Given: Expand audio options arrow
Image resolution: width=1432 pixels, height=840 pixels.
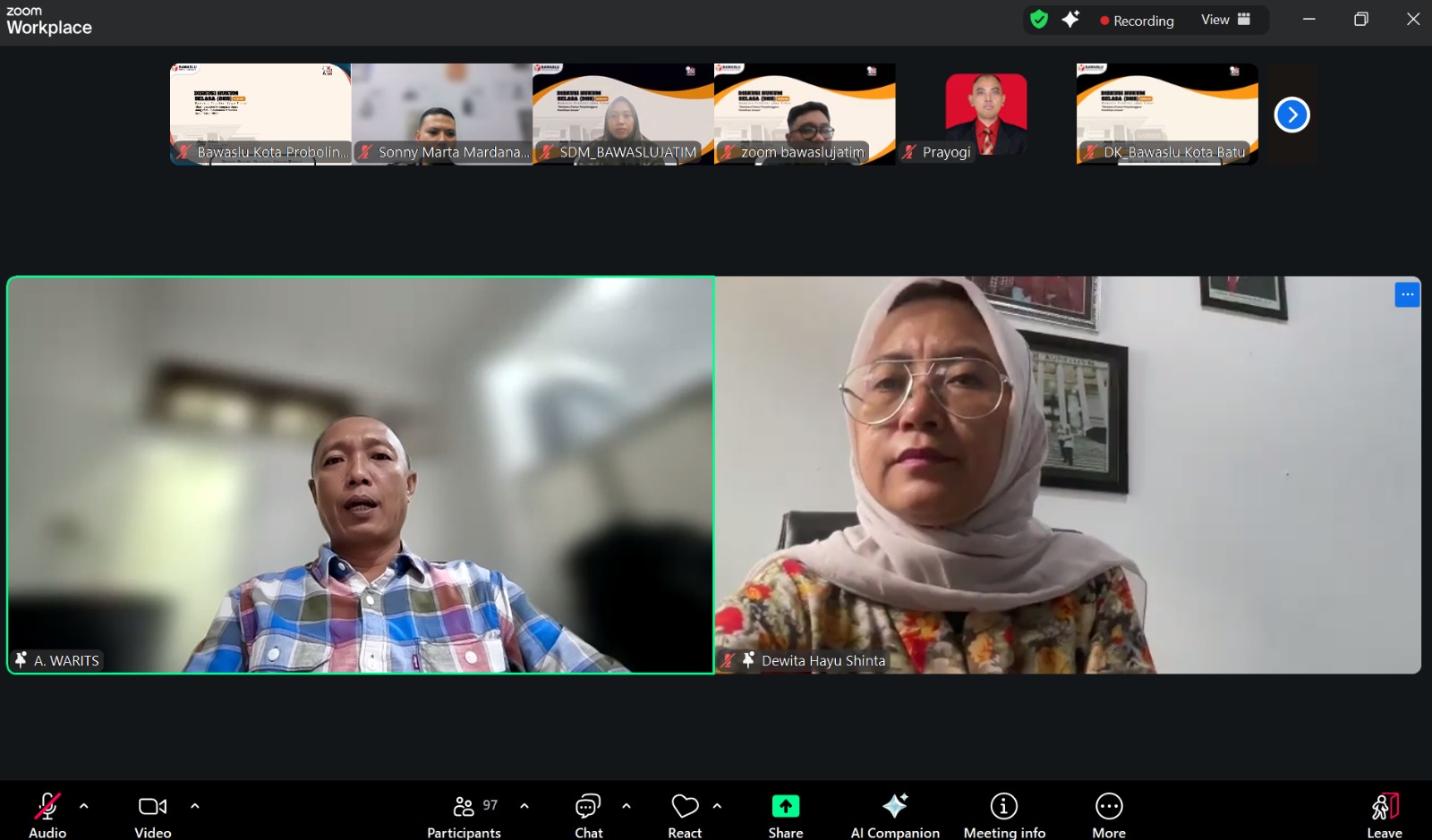Looking at the screenshot, I should coord(84,806).
